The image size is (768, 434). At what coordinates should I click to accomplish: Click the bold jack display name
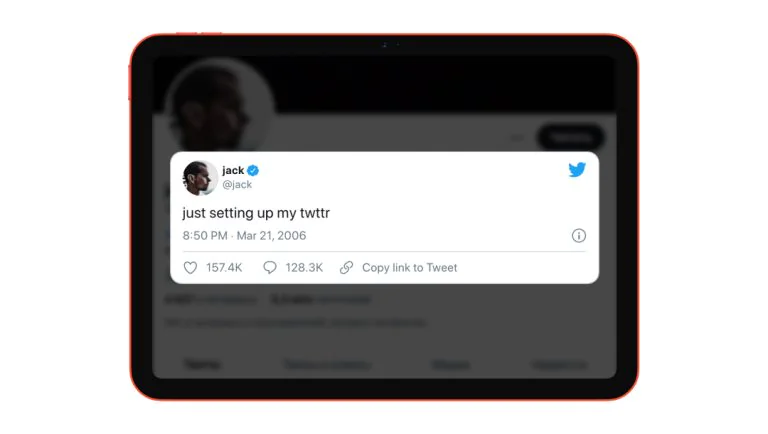coord(233,170)
